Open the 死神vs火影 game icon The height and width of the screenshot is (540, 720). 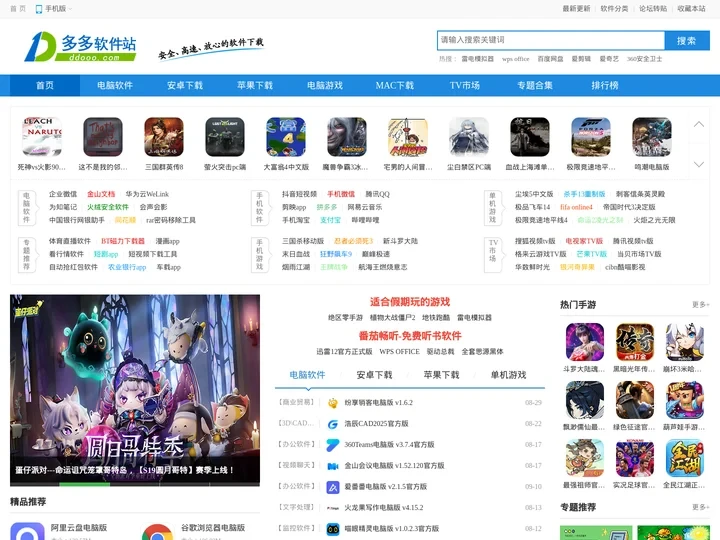tap(42, 137)
